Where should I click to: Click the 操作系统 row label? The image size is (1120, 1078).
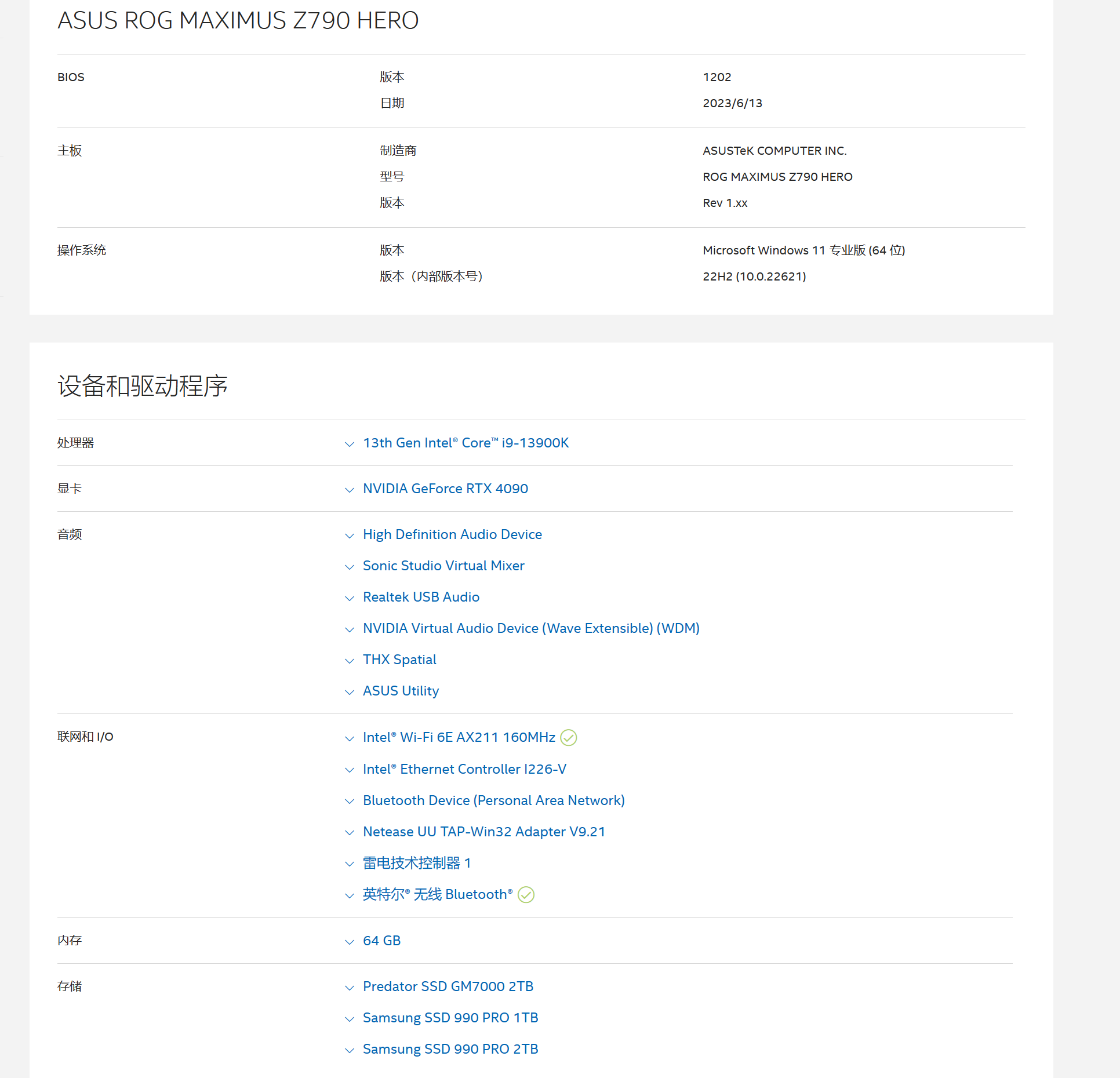tap(82, 250)
